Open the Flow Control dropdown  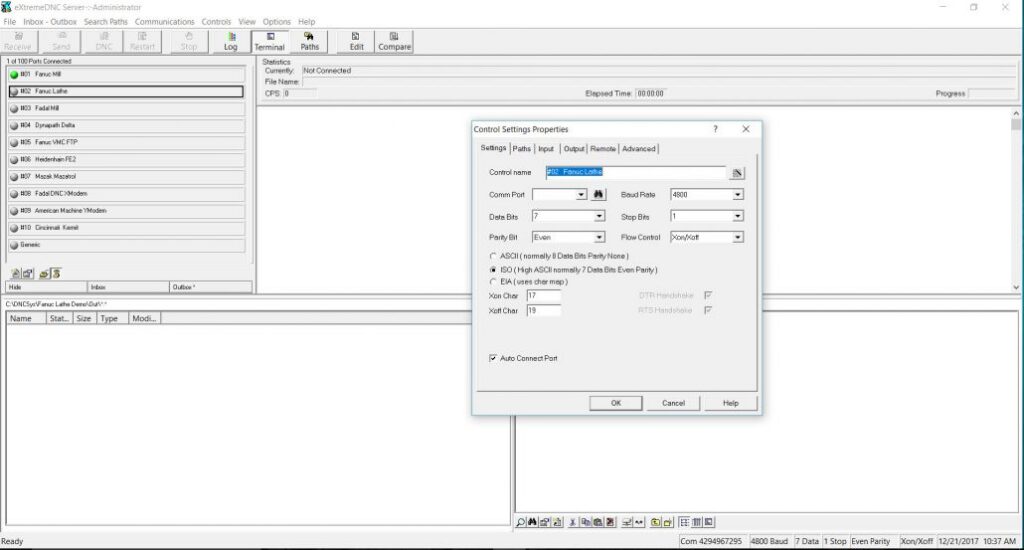tap(737, 237)
